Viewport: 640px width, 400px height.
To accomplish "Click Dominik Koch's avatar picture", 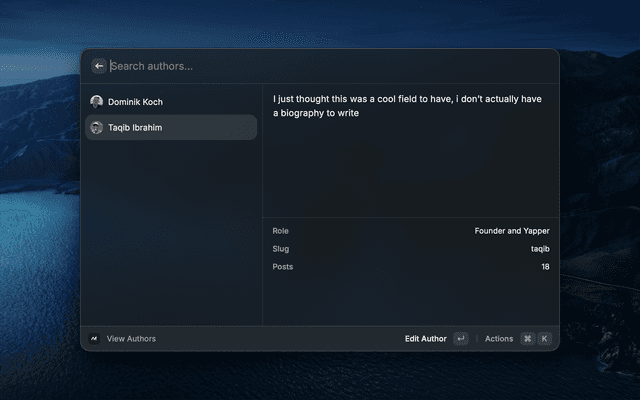I will (x=97, y=102).
